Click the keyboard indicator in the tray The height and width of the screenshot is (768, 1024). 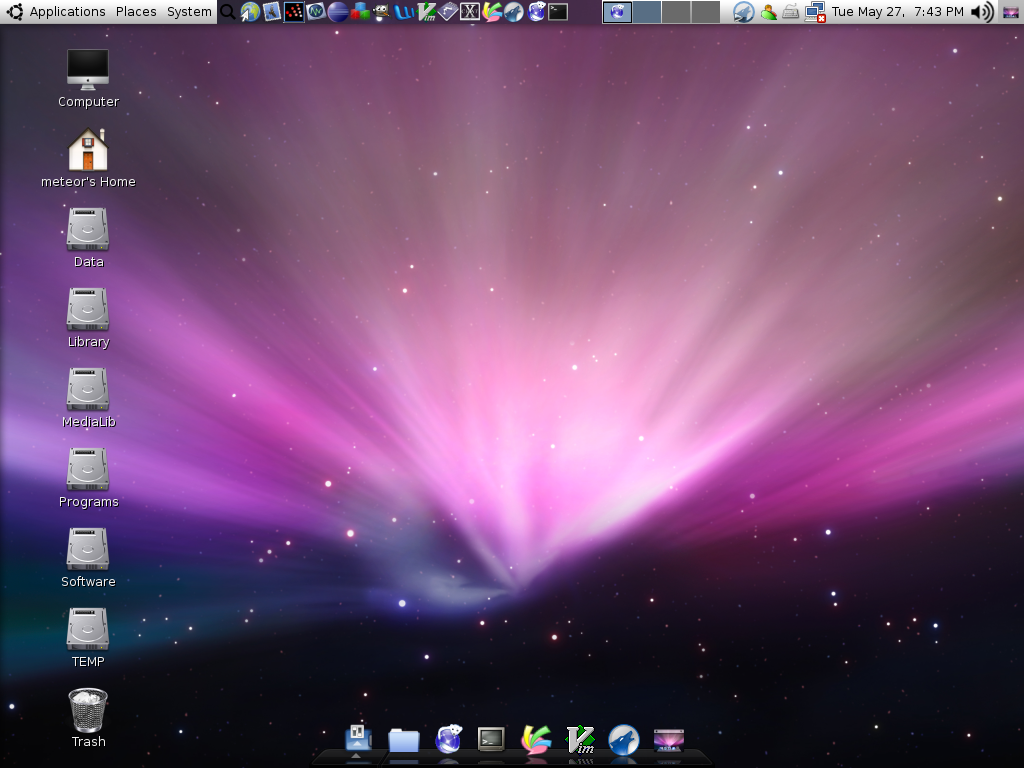tap(791, 12)
